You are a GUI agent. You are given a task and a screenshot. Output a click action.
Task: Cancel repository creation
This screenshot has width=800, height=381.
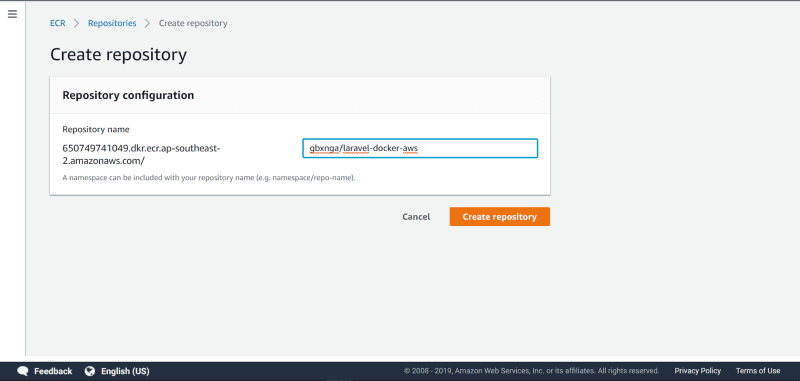tap(416, 217)
